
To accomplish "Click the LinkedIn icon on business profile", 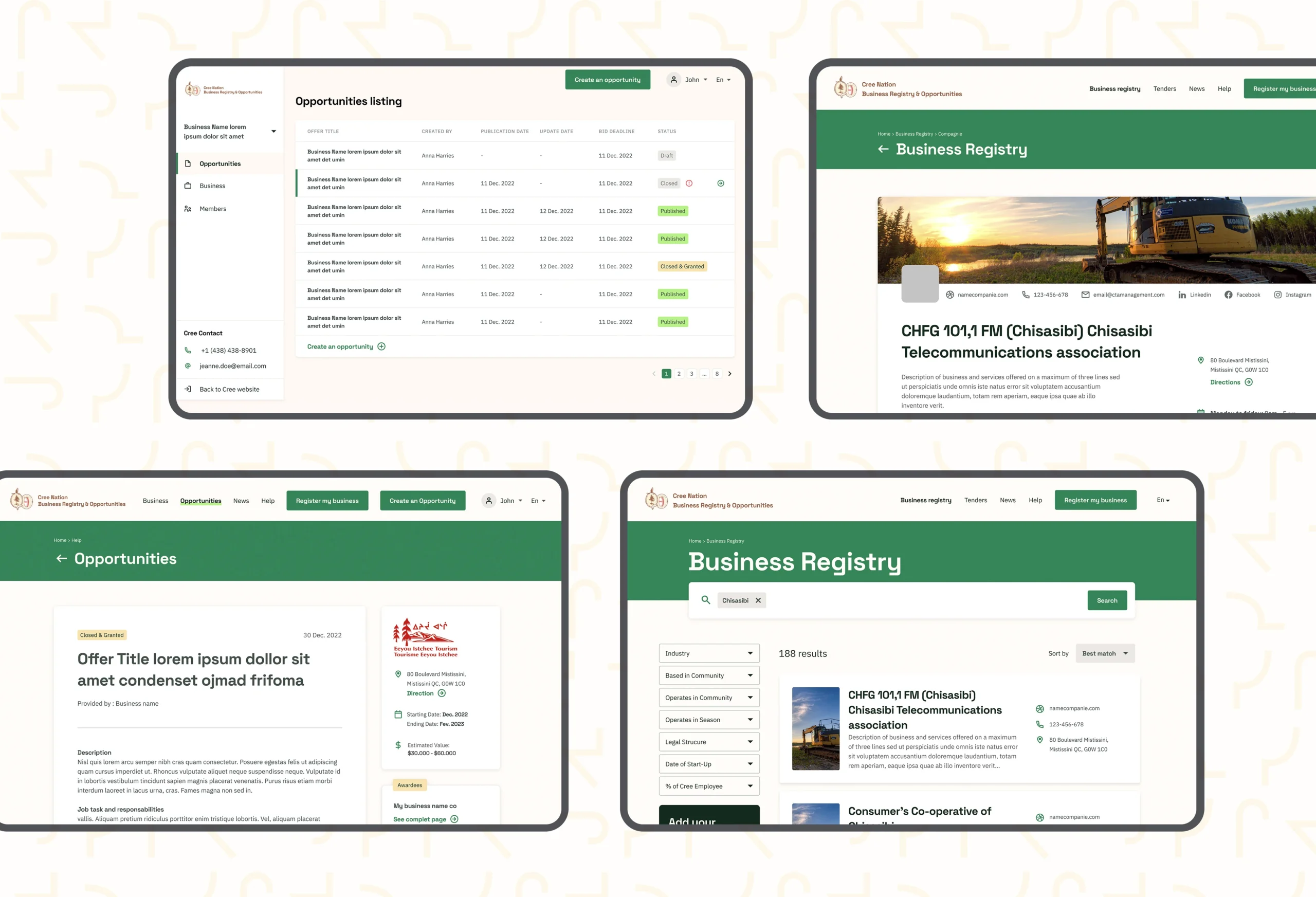I will [x=1183, y=294].
